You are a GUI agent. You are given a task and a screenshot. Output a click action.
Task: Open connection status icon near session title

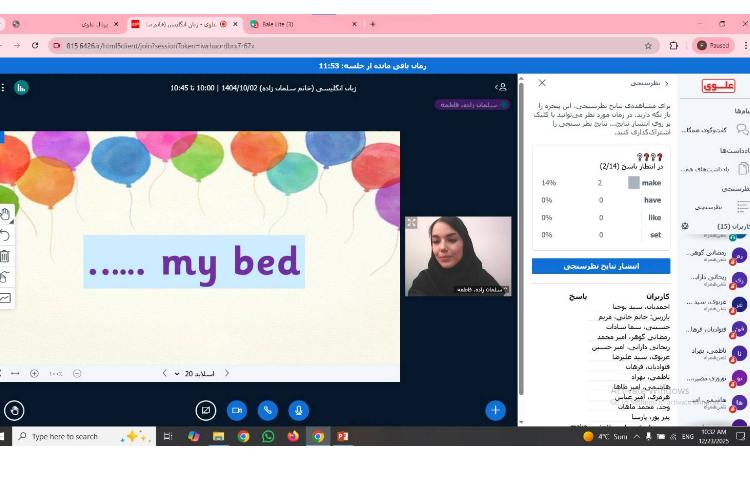click(21, 87)
